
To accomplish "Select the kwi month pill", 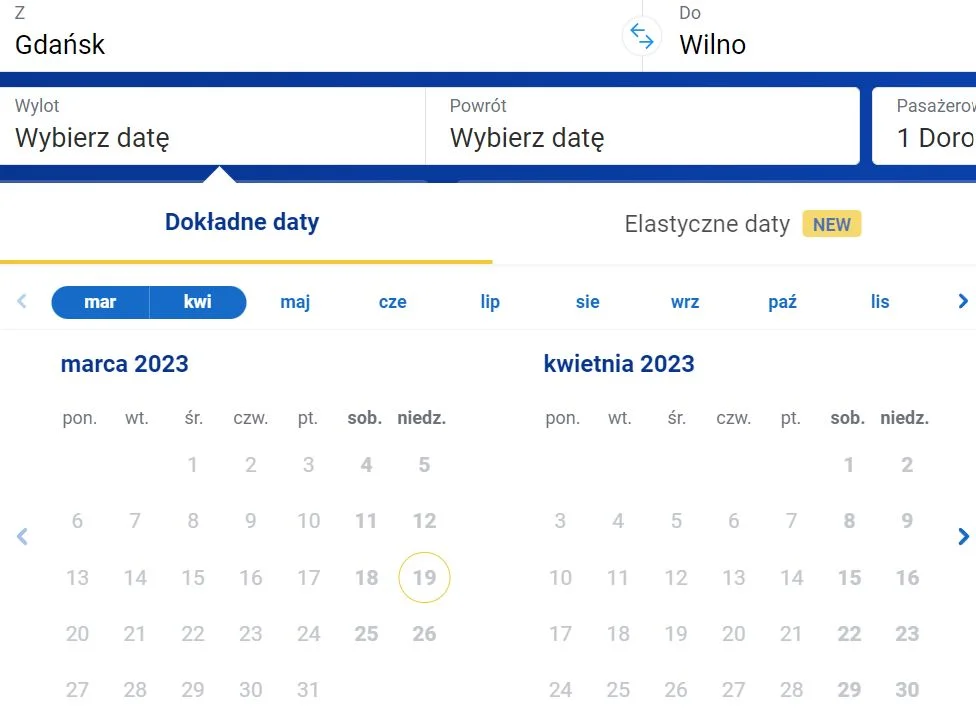I will coord(198,302).
